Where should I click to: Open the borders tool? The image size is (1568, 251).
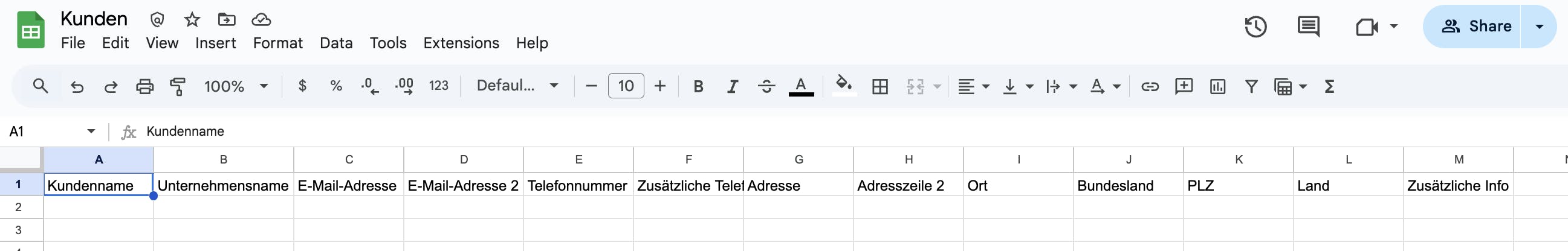pos(880,86)
